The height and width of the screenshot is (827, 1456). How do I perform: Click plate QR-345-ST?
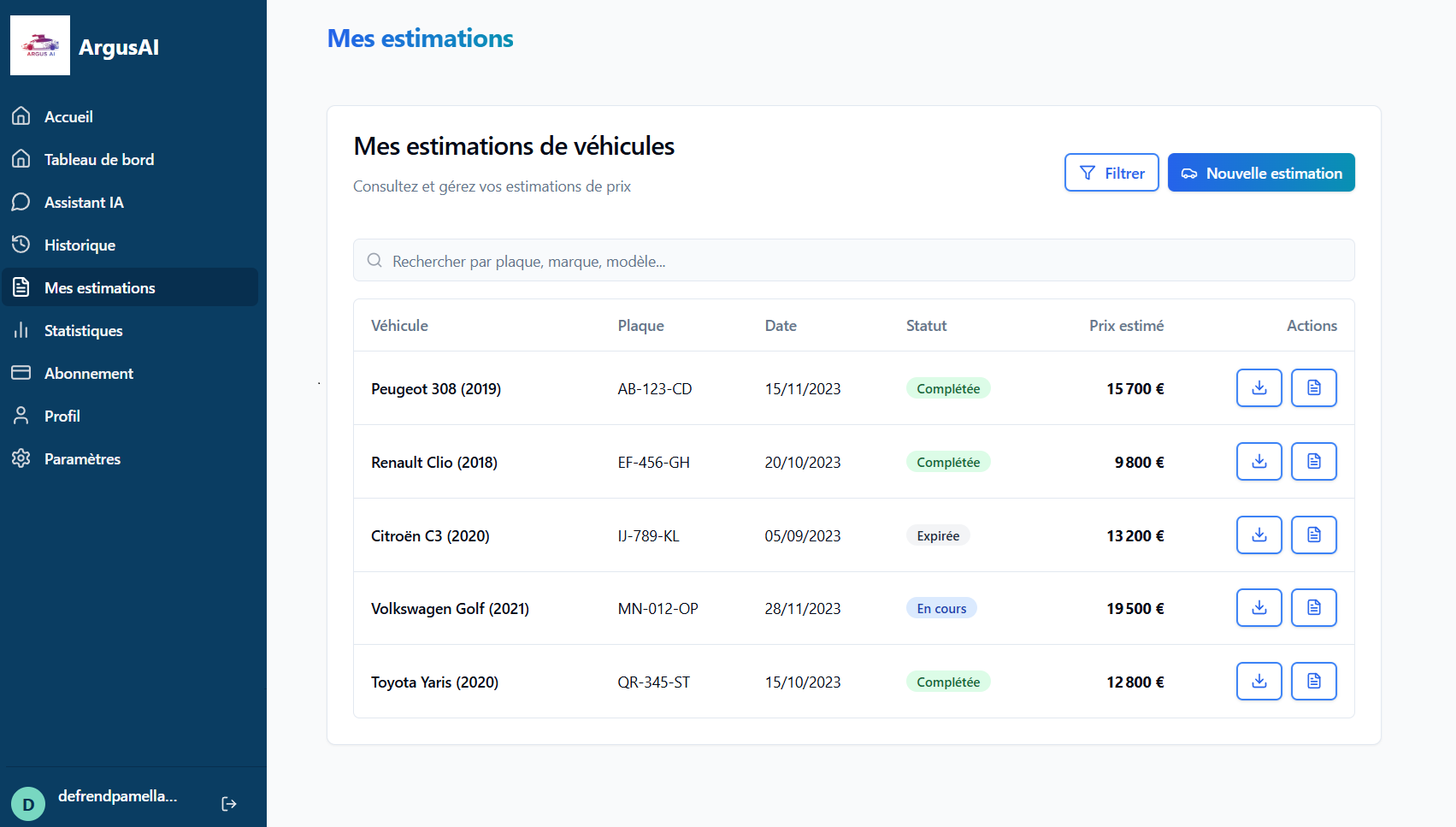[x=653, y=682]
